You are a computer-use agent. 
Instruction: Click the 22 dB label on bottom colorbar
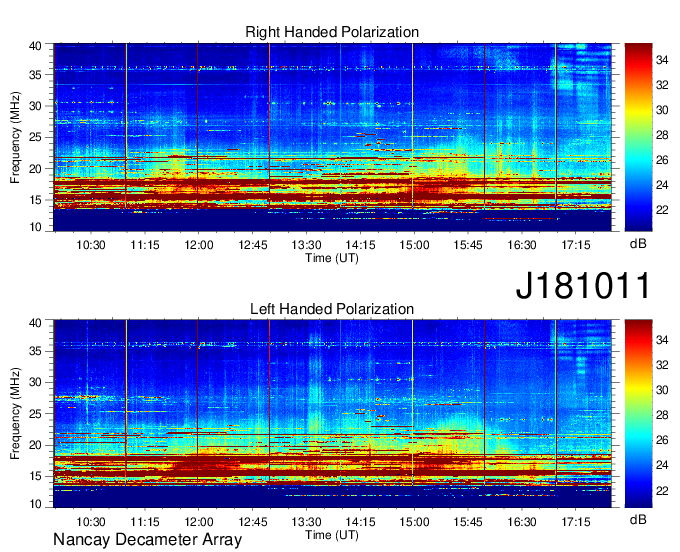coord(662,491)
